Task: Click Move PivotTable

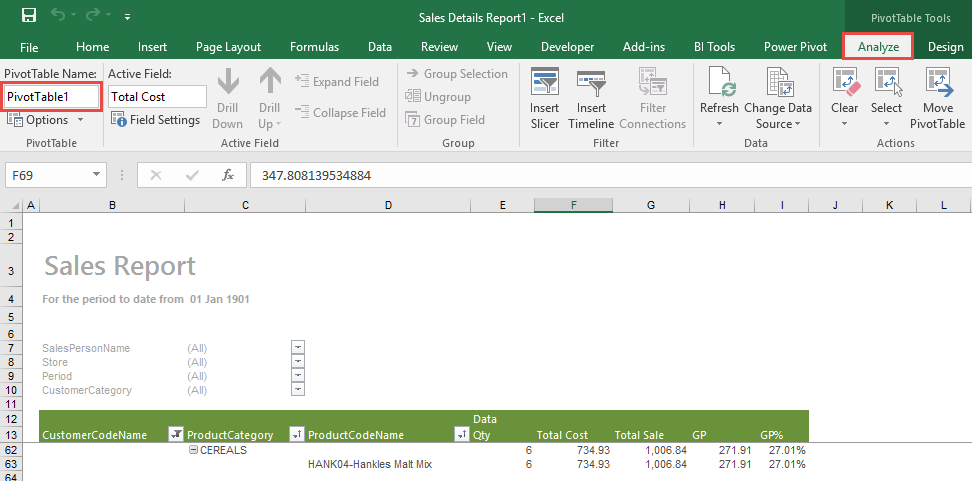Action: click(x=937, y=99)
